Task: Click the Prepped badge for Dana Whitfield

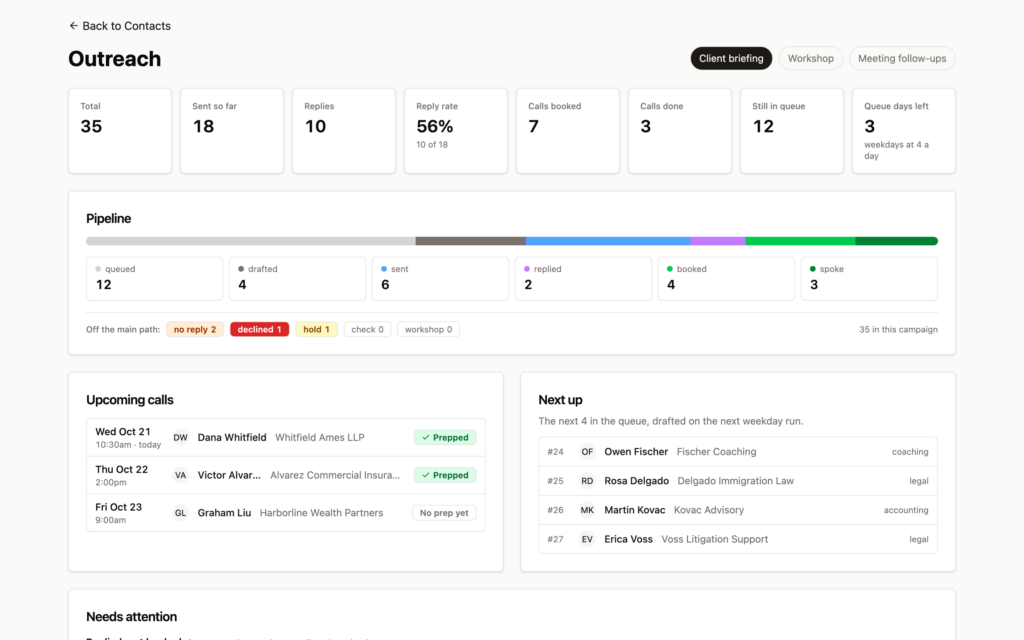Action: (x=445, y=438)
